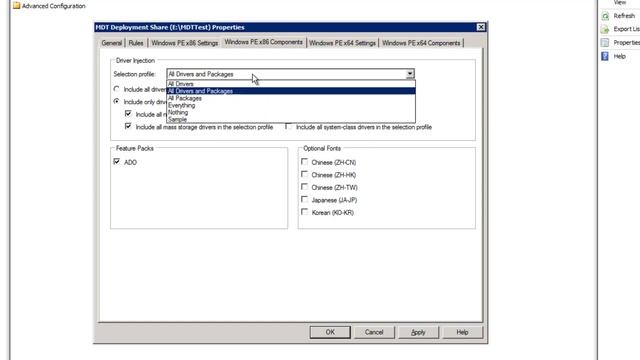Enable Chinese (ZH-CN) font

coord(304,162)
